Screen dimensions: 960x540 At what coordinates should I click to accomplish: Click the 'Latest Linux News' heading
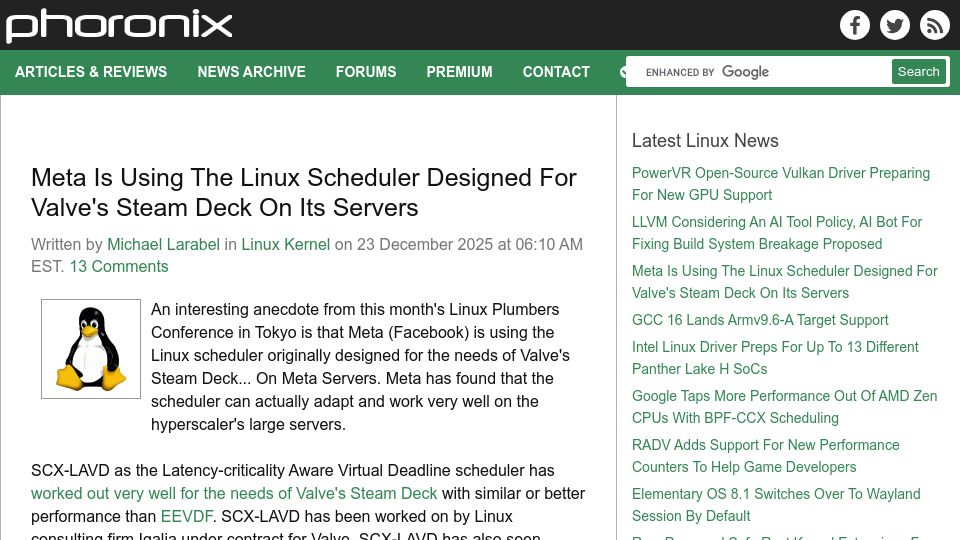(705, 140)
